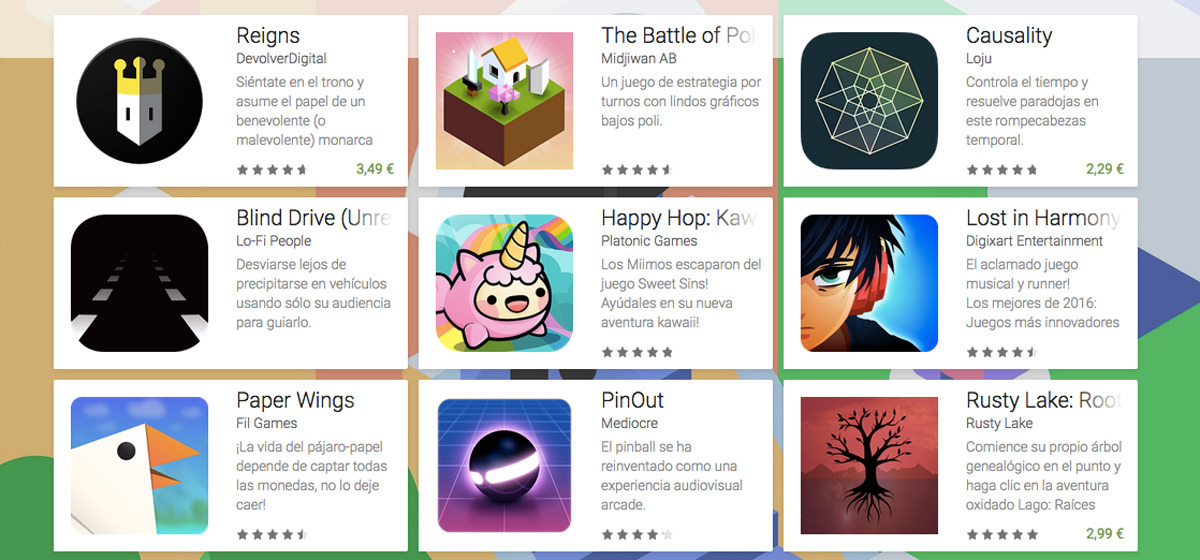
Task: Open developer Platonic Games link
Action: tap(649, 241)
